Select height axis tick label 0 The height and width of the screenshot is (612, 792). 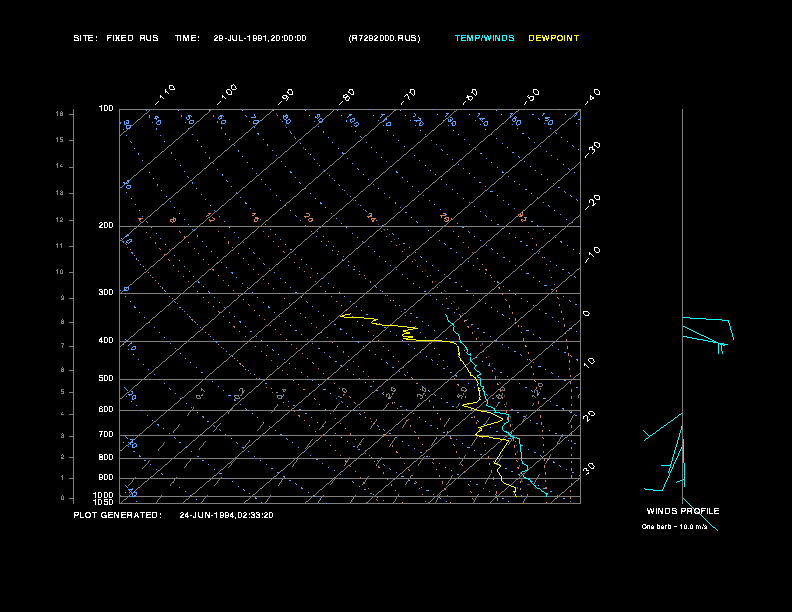pos(63,498)
